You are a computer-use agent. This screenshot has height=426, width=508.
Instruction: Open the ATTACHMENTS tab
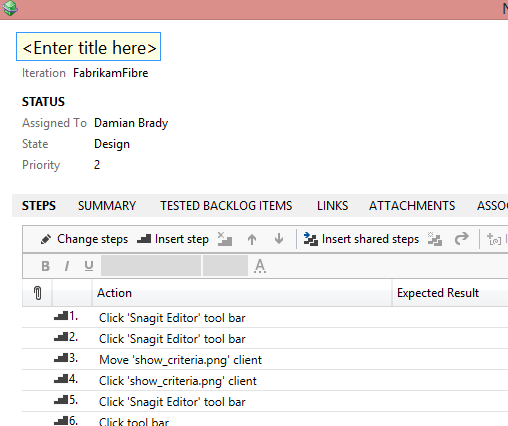click(412, 206)
